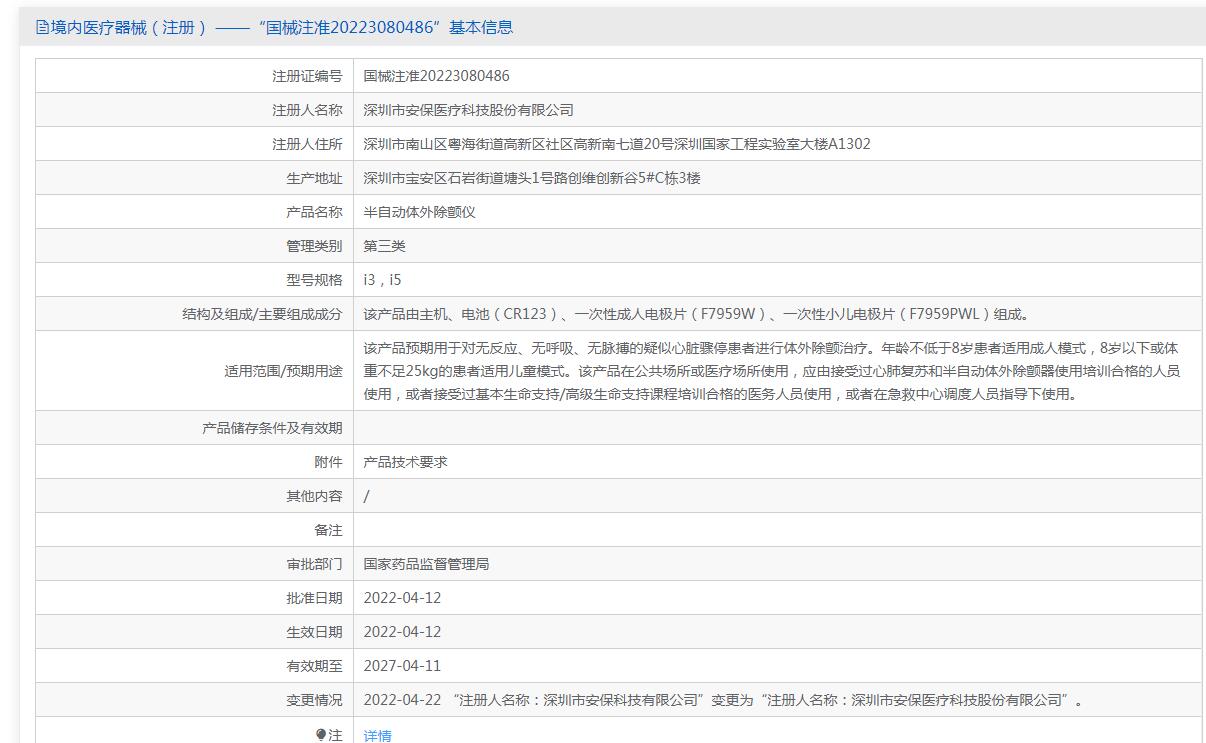Click the registrant address value cell
The image size is (1206, 743).
[x=616, y=144]
